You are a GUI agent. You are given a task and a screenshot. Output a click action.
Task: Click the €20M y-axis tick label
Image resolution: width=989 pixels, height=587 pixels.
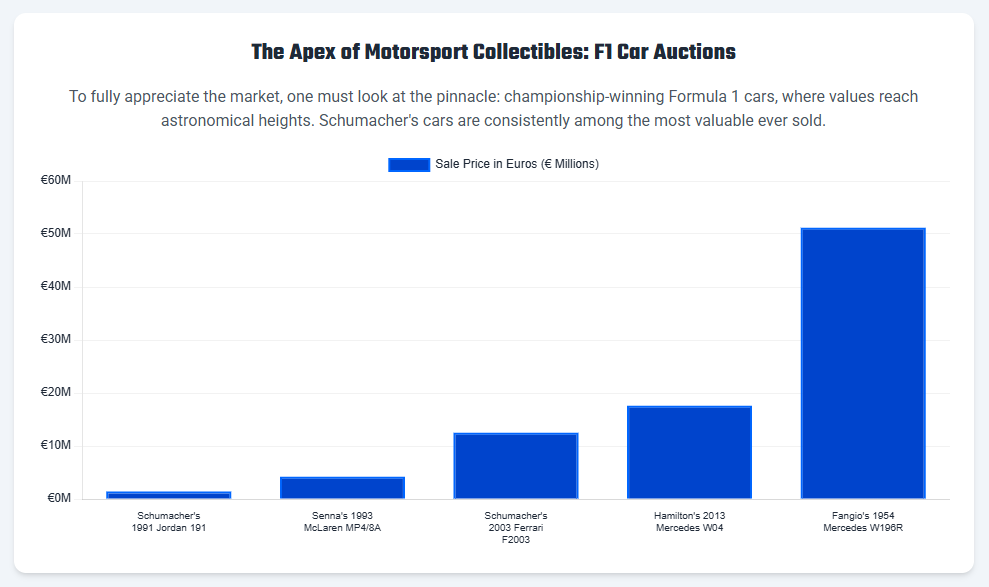[x=55, y=393]
